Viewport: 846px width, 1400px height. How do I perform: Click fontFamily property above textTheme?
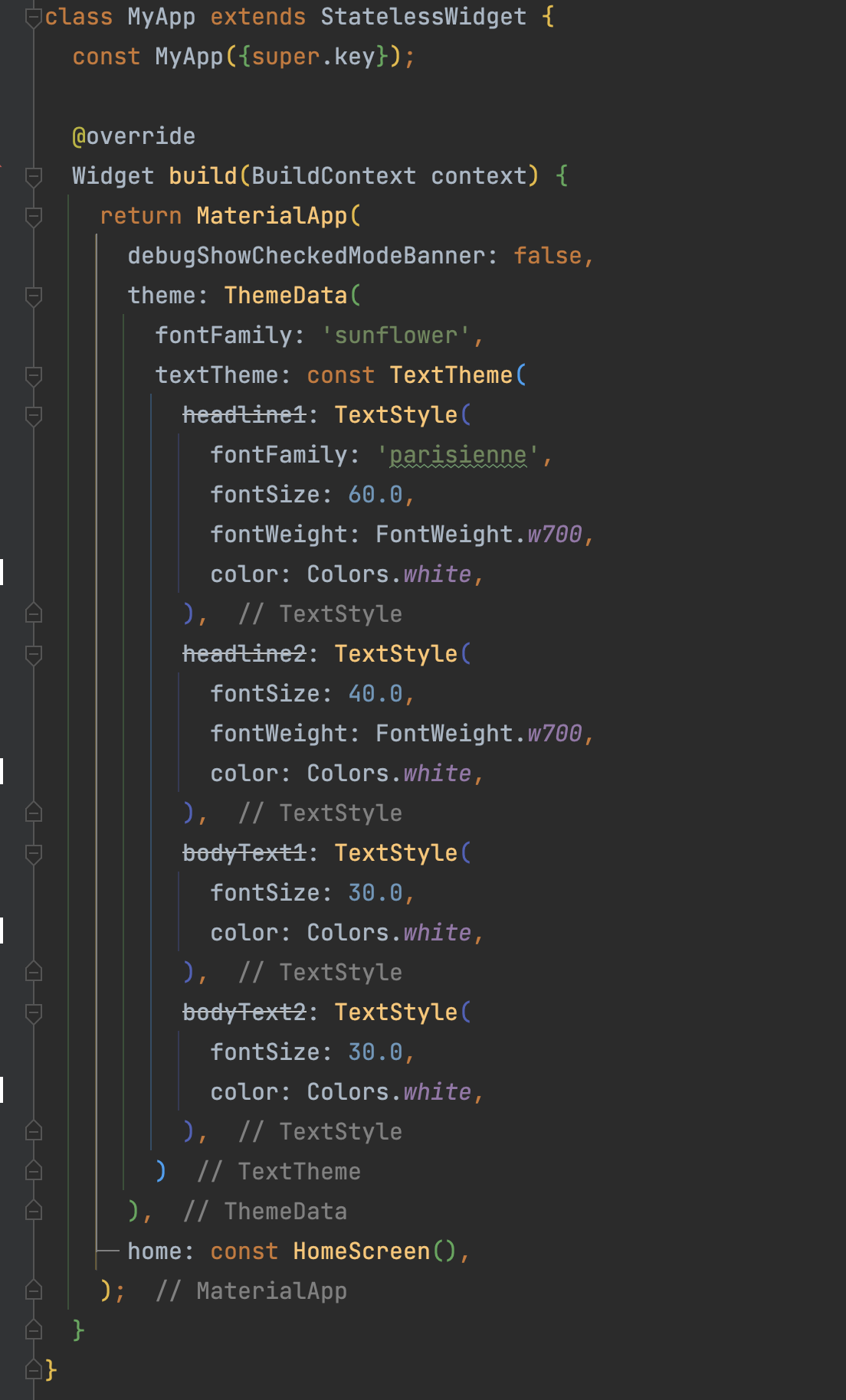224,335
